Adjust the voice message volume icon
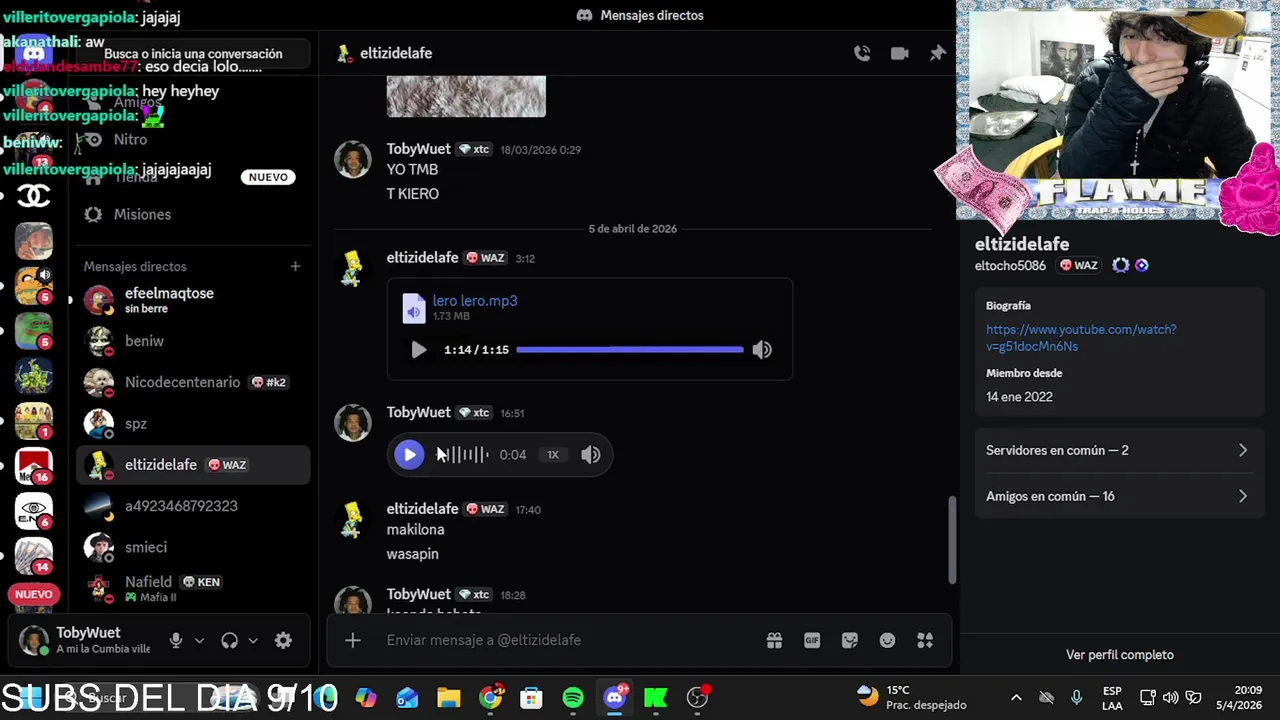The image size is (1280, 720). pyautogui.click(x=591, y=455)
